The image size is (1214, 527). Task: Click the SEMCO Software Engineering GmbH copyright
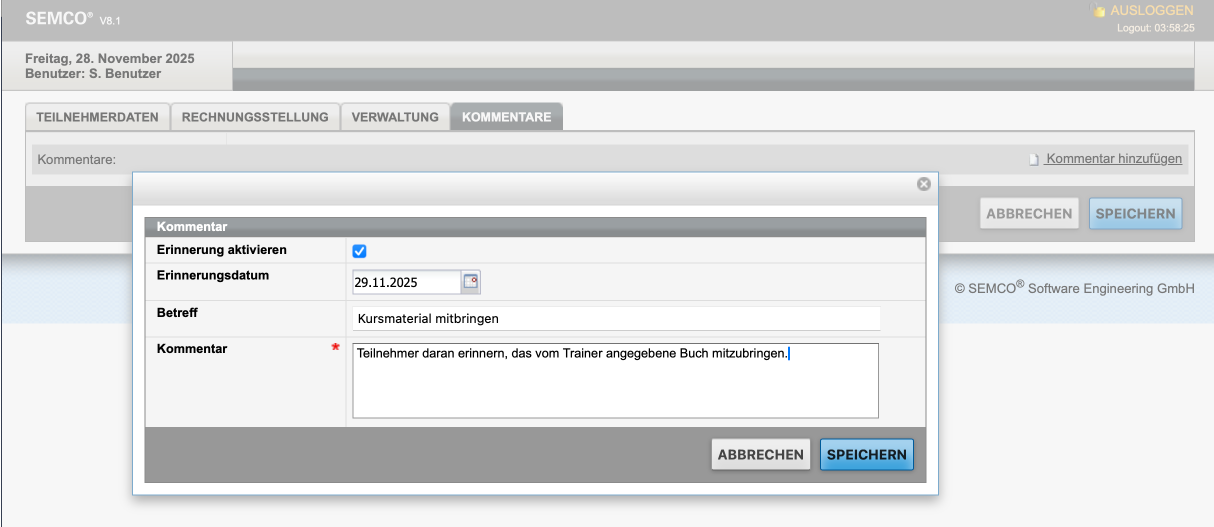(1075, 288)
